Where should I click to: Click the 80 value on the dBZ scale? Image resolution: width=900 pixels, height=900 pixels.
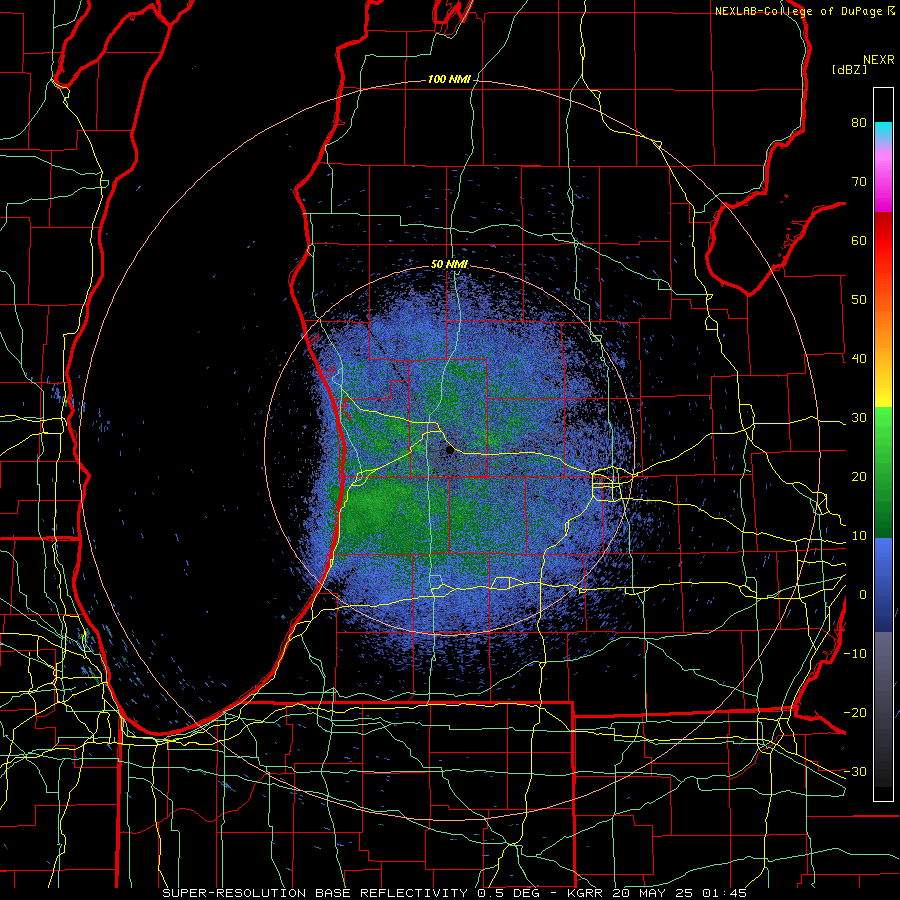click(x=859, y=123)
